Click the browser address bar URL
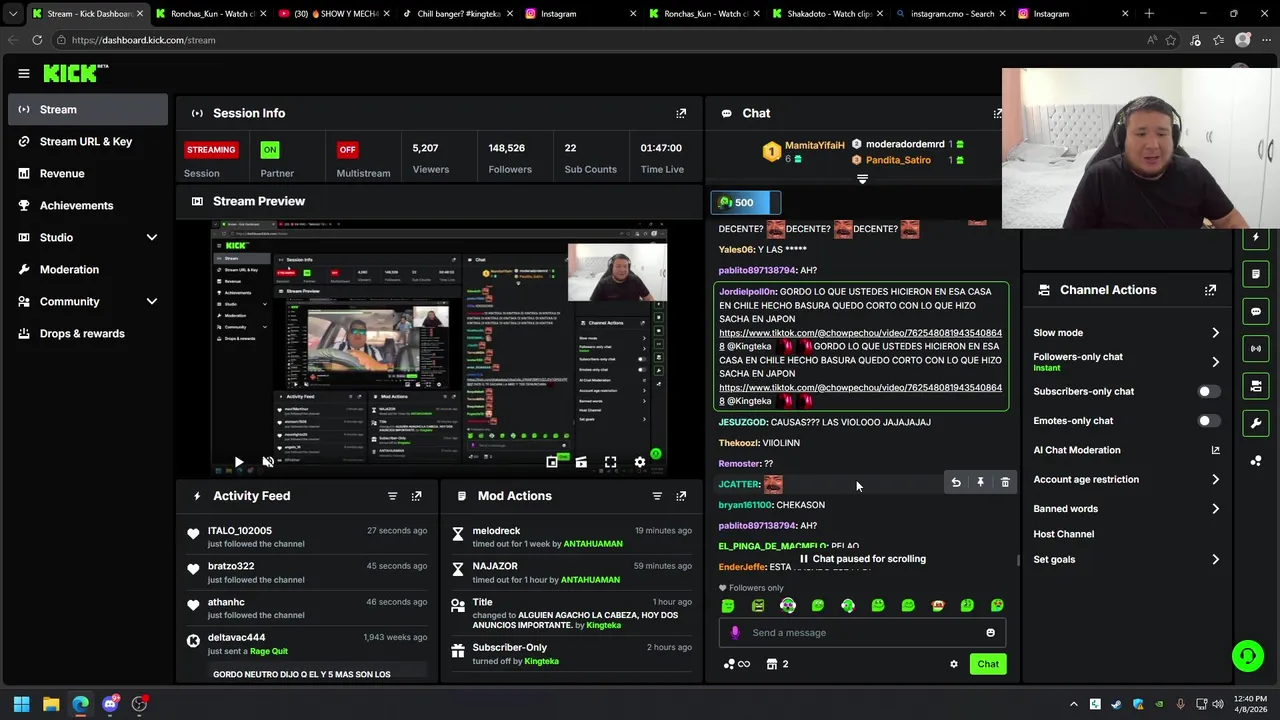The height and width of the screenshot is (720, 1280). 143,40
